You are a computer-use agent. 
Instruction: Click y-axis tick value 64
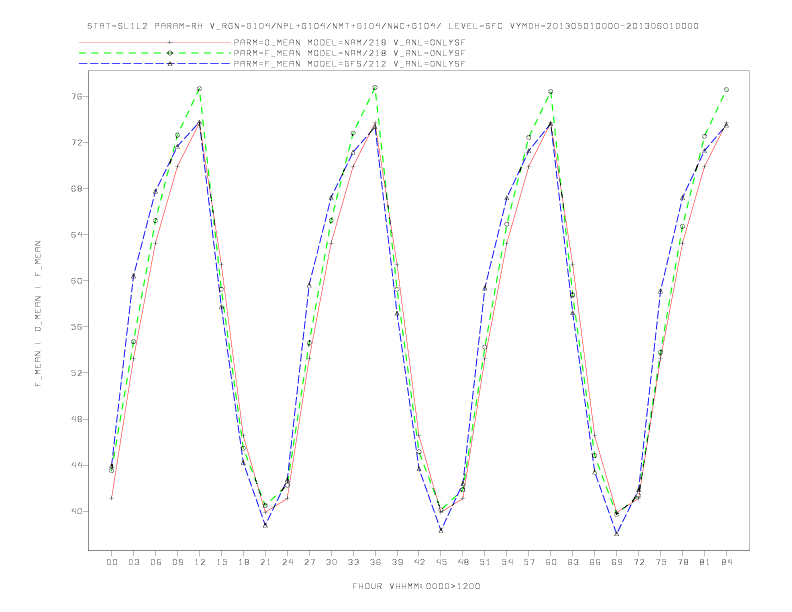tap(76, 235)
